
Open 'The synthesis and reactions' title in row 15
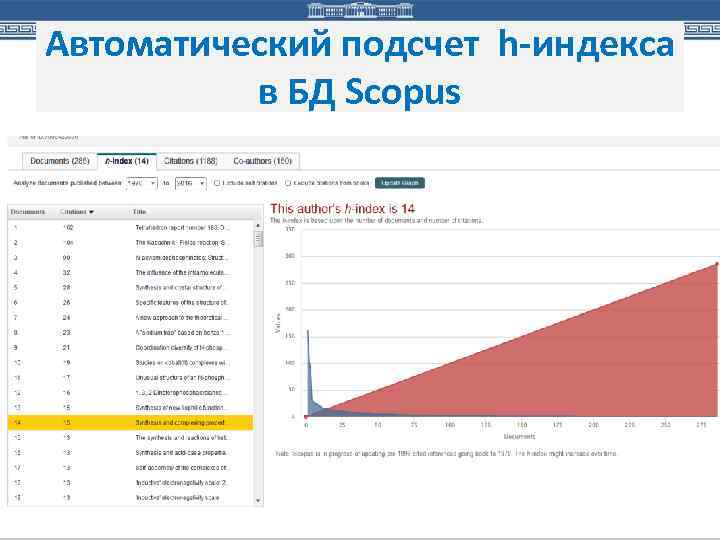point(182,438)
